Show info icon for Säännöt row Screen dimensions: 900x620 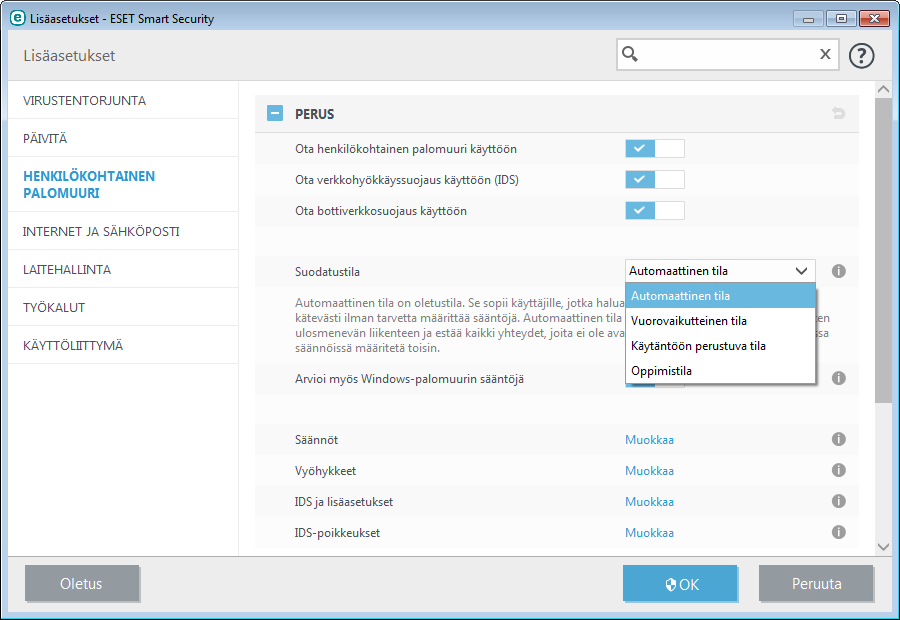pos(839,439)
